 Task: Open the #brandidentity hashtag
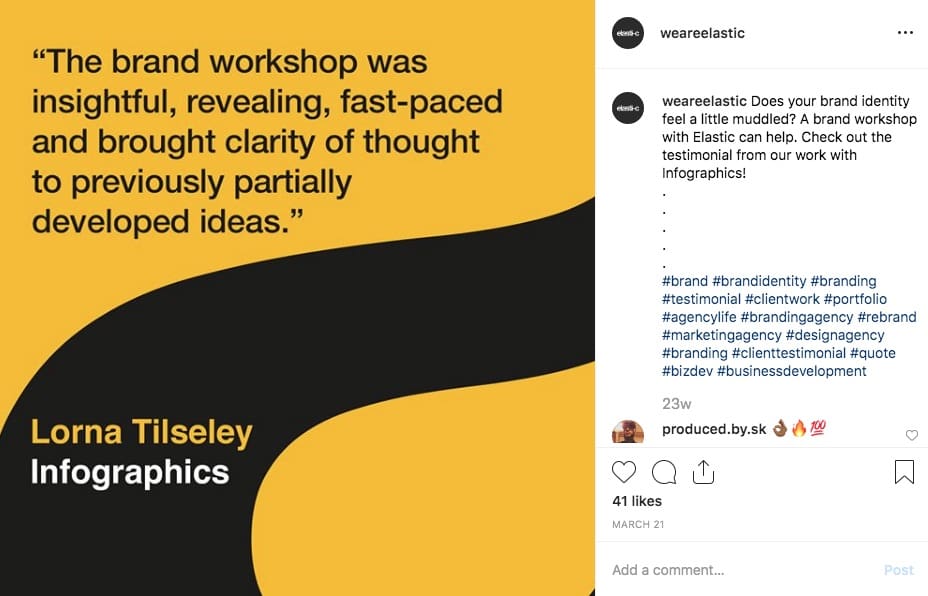tap(759, 281)
